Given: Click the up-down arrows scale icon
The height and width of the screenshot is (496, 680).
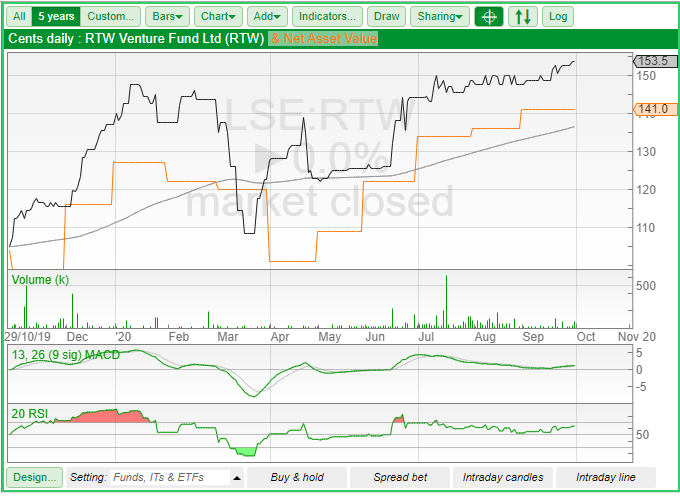Looking at the screenshot, I should coord(523,16).
